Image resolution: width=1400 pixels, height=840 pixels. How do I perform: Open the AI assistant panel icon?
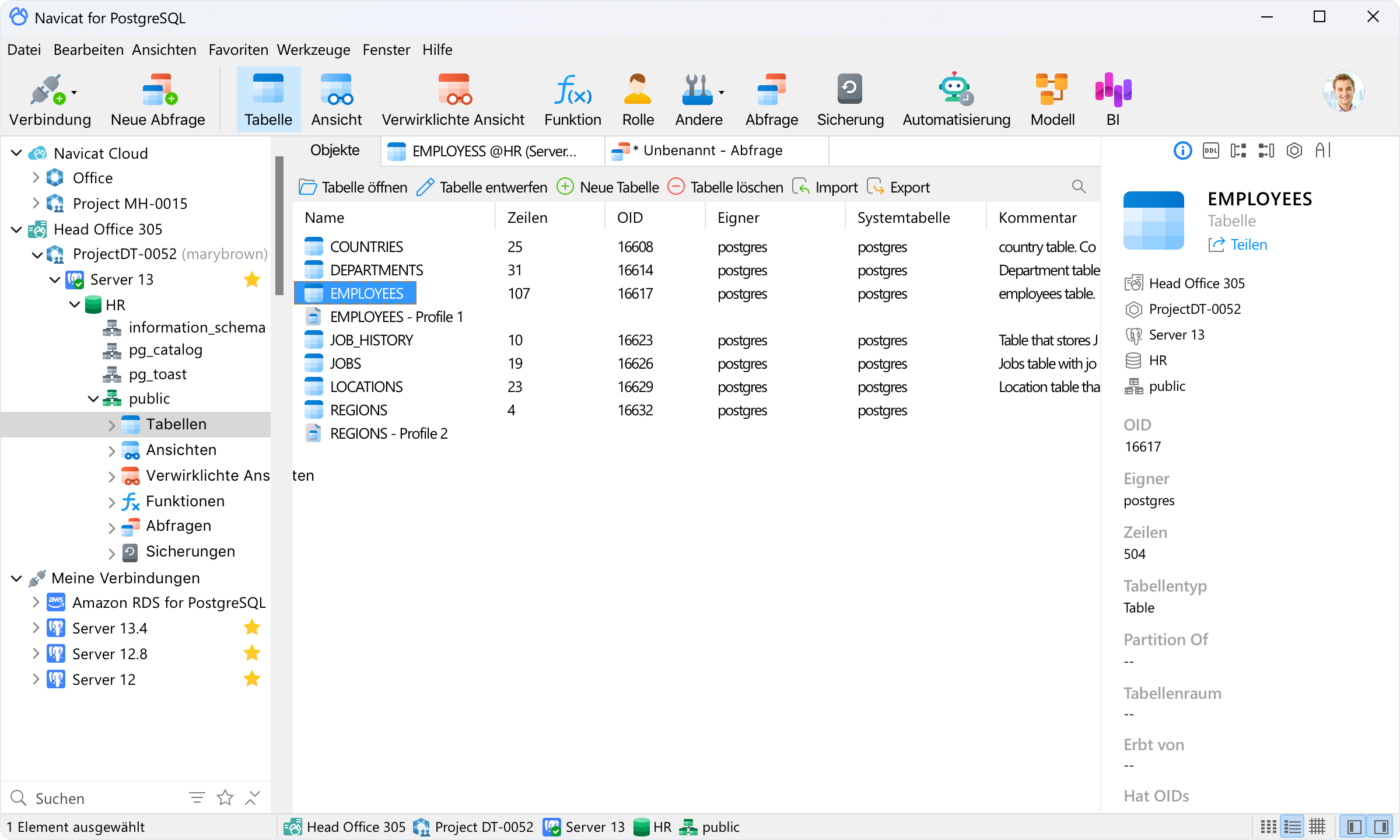1323,151
